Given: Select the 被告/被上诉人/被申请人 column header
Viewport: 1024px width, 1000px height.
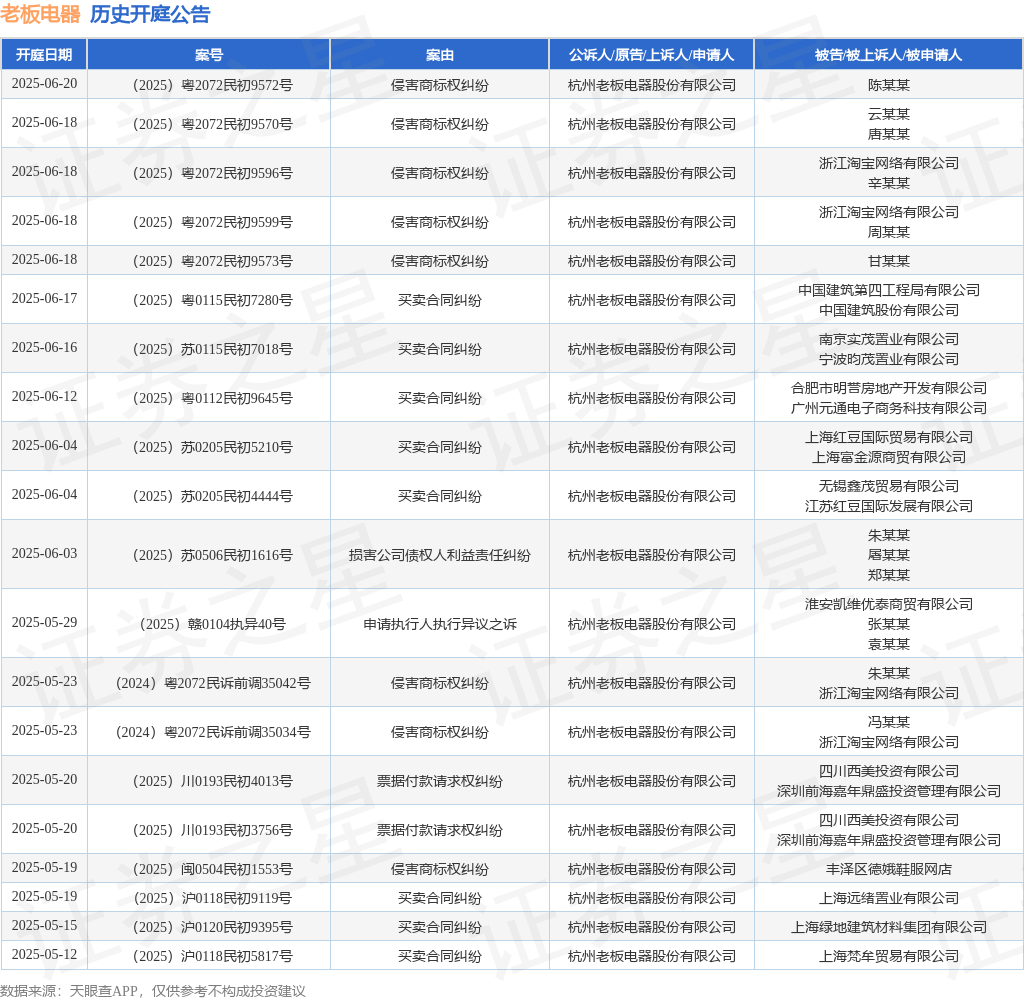Looking at the screenshot, I should 888,55.
